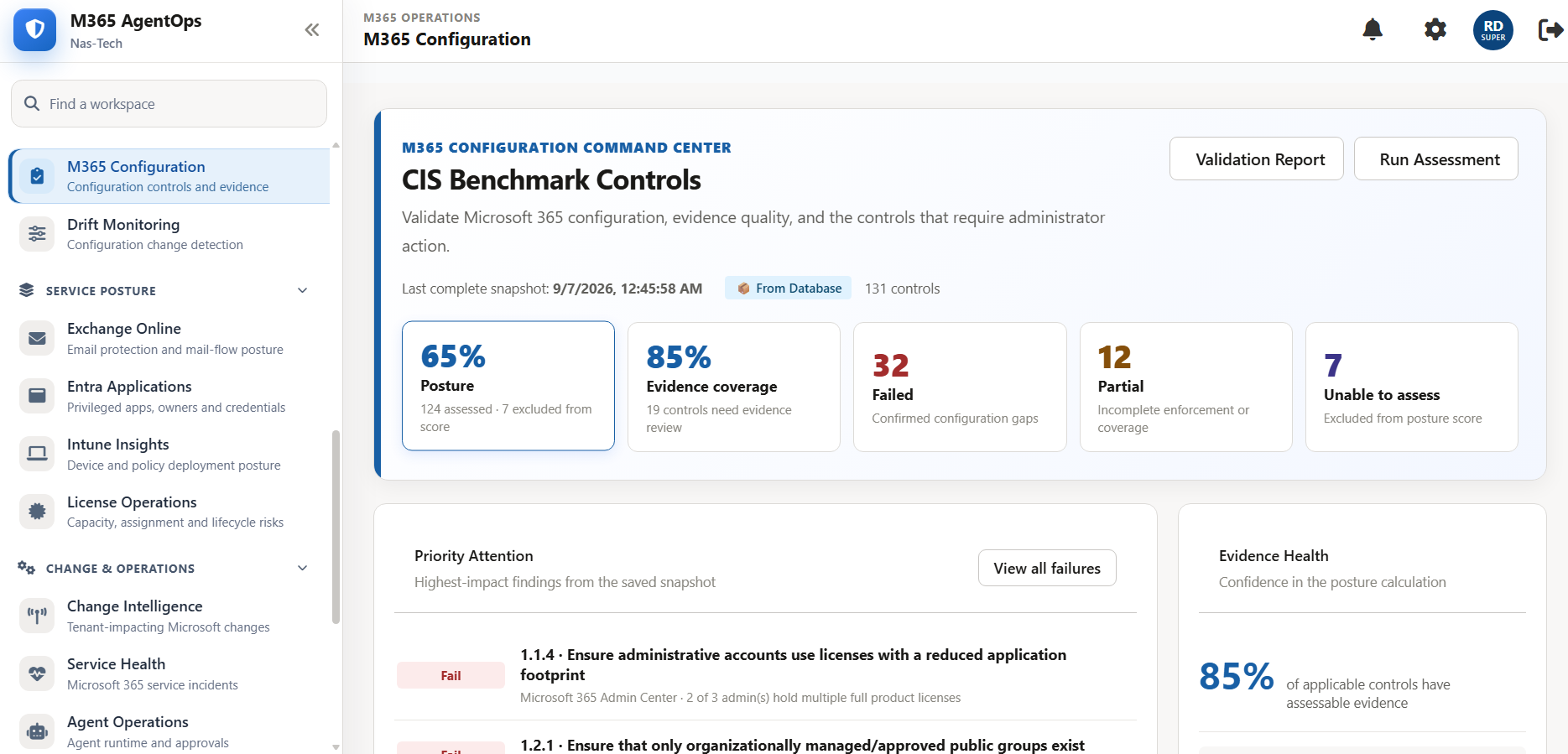The image size is (1568, 754).
Task: Collapse the Change & Operations section chevron
Action: [303, 568]
